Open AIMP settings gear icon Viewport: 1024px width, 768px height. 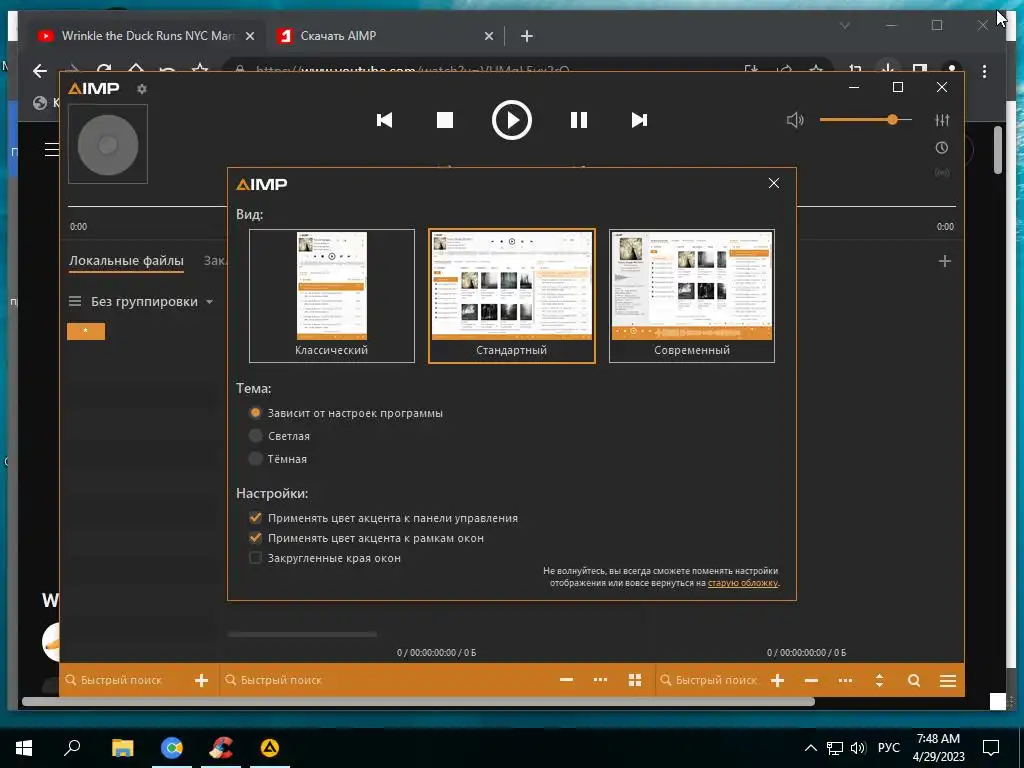tap(142, 89)
